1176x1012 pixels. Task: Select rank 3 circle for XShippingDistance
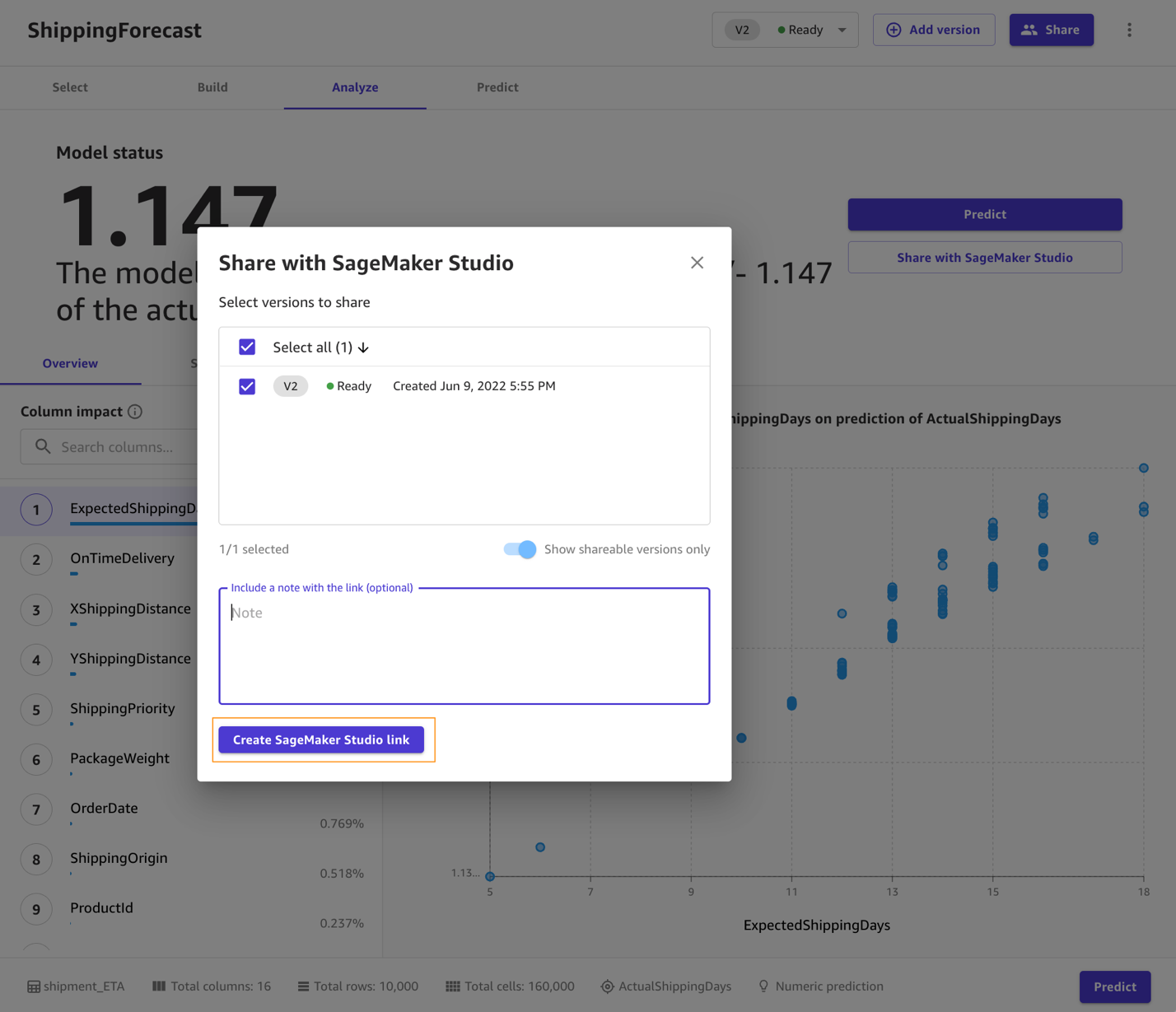point(36,610)
